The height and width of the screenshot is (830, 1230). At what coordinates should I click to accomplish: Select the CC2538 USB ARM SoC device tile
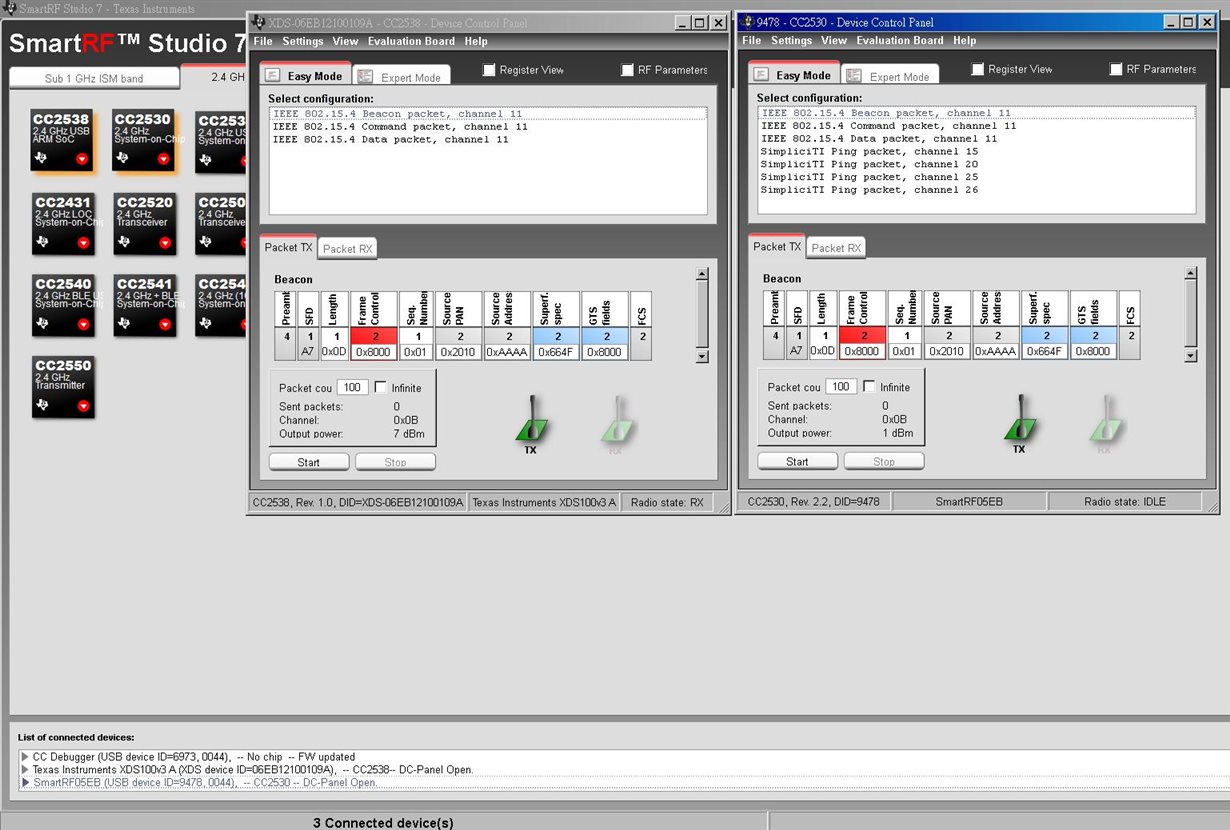pos(61,141)
